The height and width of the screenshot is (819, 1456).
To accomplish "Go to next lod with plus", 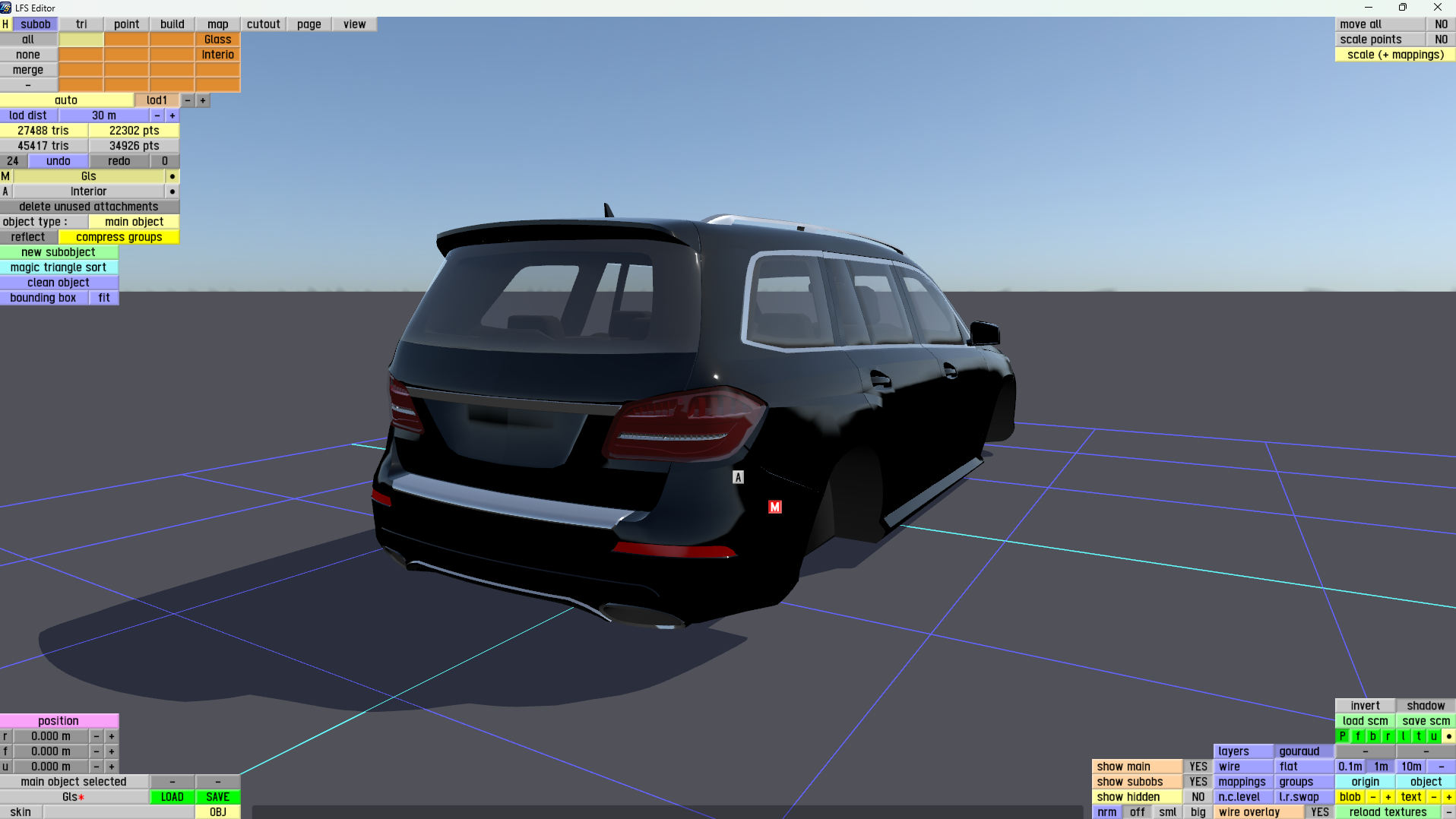I will point(203,100).
